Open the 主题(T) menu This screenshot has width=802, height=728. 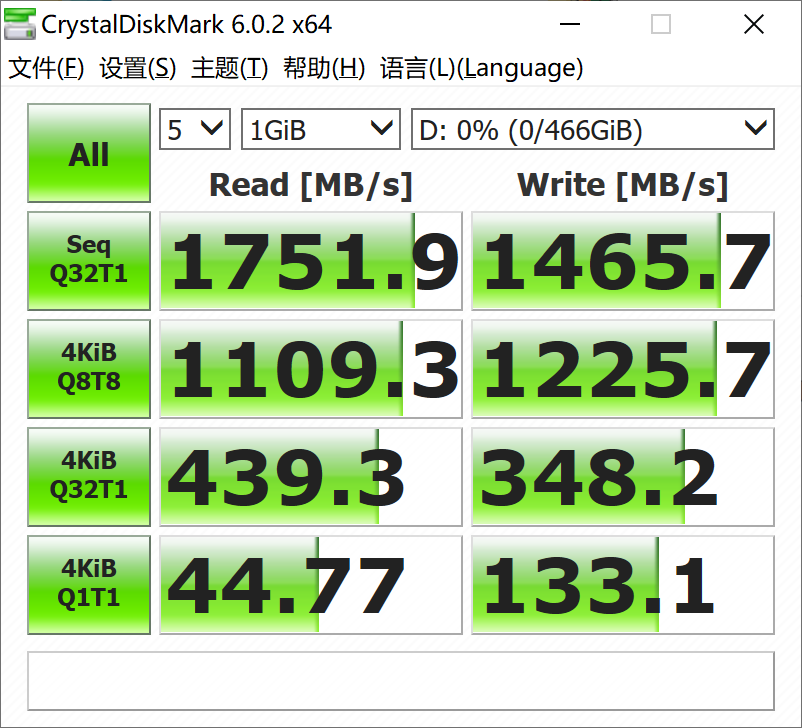coord(230,68)
